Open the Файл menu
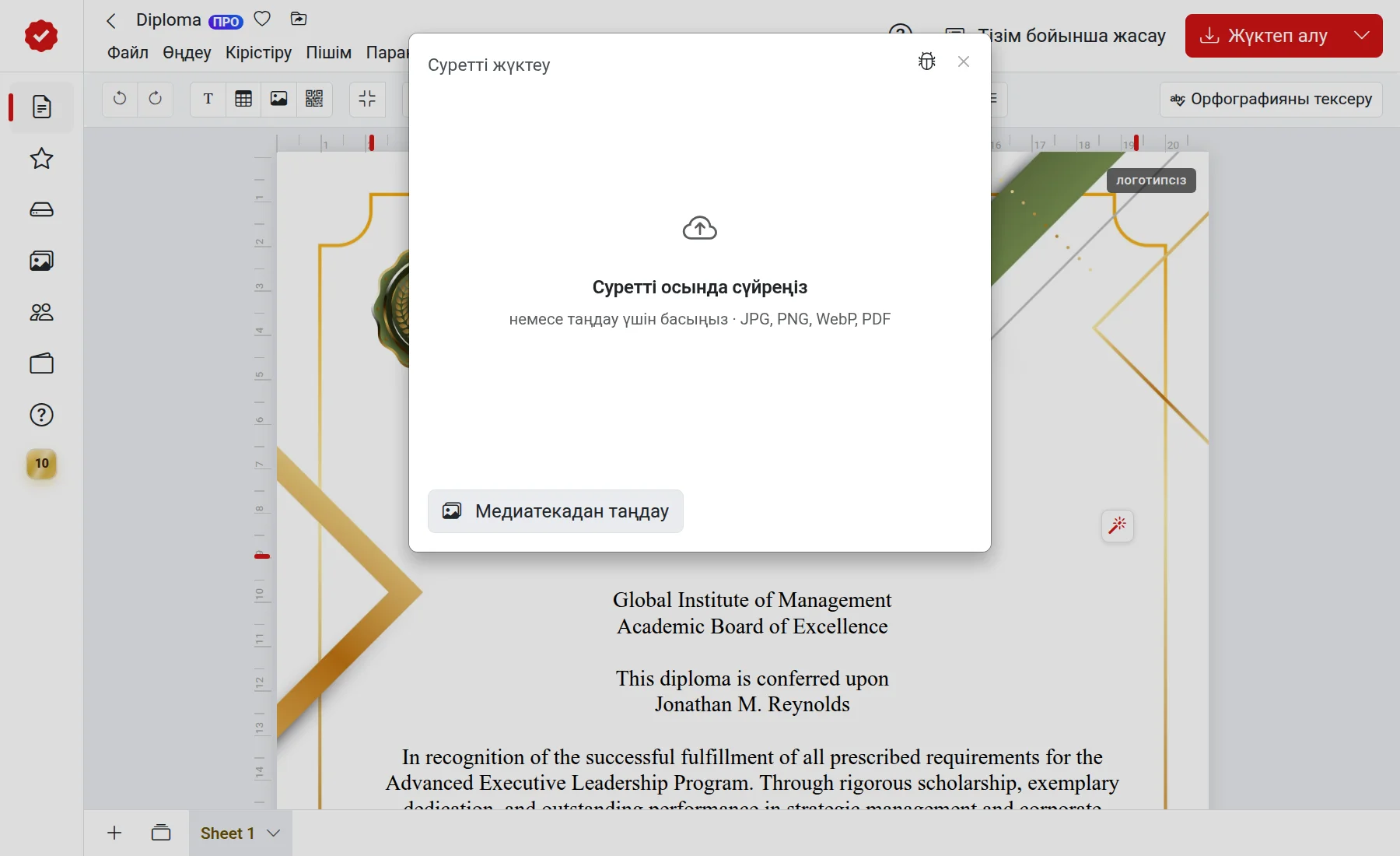Viewport: 1400px width, 856px height. click(128, 52)
